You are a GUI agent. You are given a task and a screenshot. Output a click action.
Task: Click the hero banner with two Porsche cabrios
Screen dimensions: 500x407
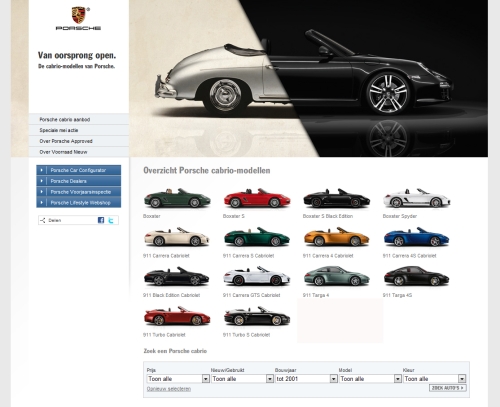(x=308, y=78)
